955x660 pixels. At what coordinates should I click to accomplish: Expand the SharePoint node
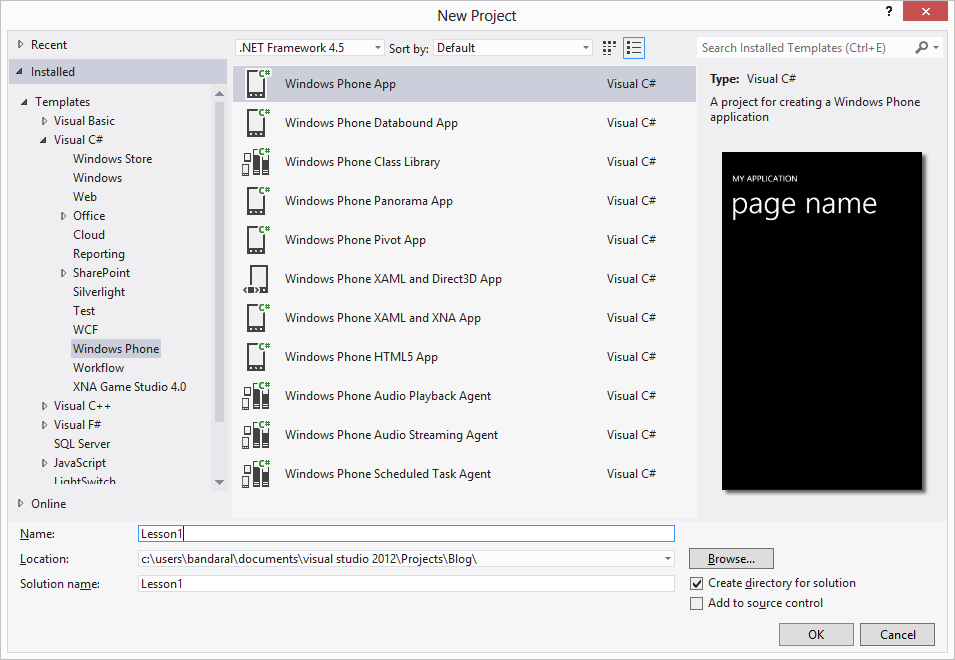[63, 273]
